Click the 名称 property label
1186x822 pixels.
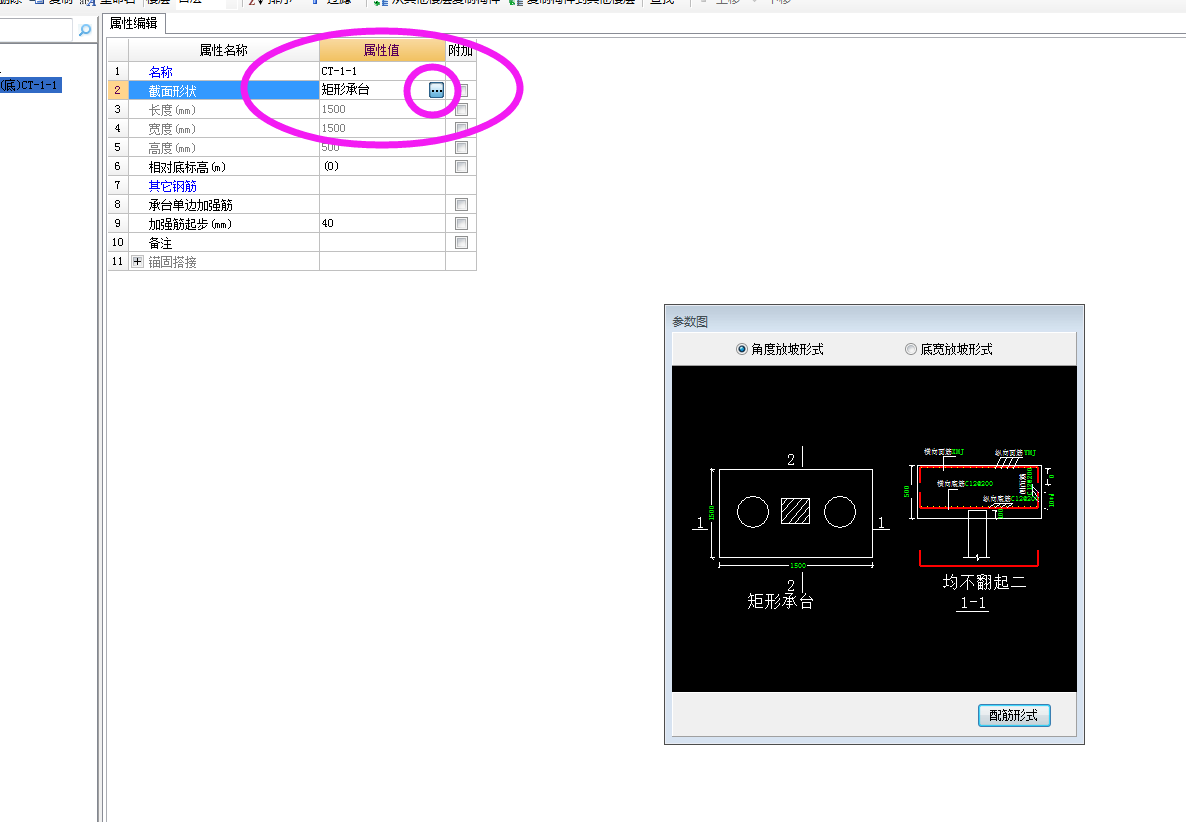pos(160,72)
